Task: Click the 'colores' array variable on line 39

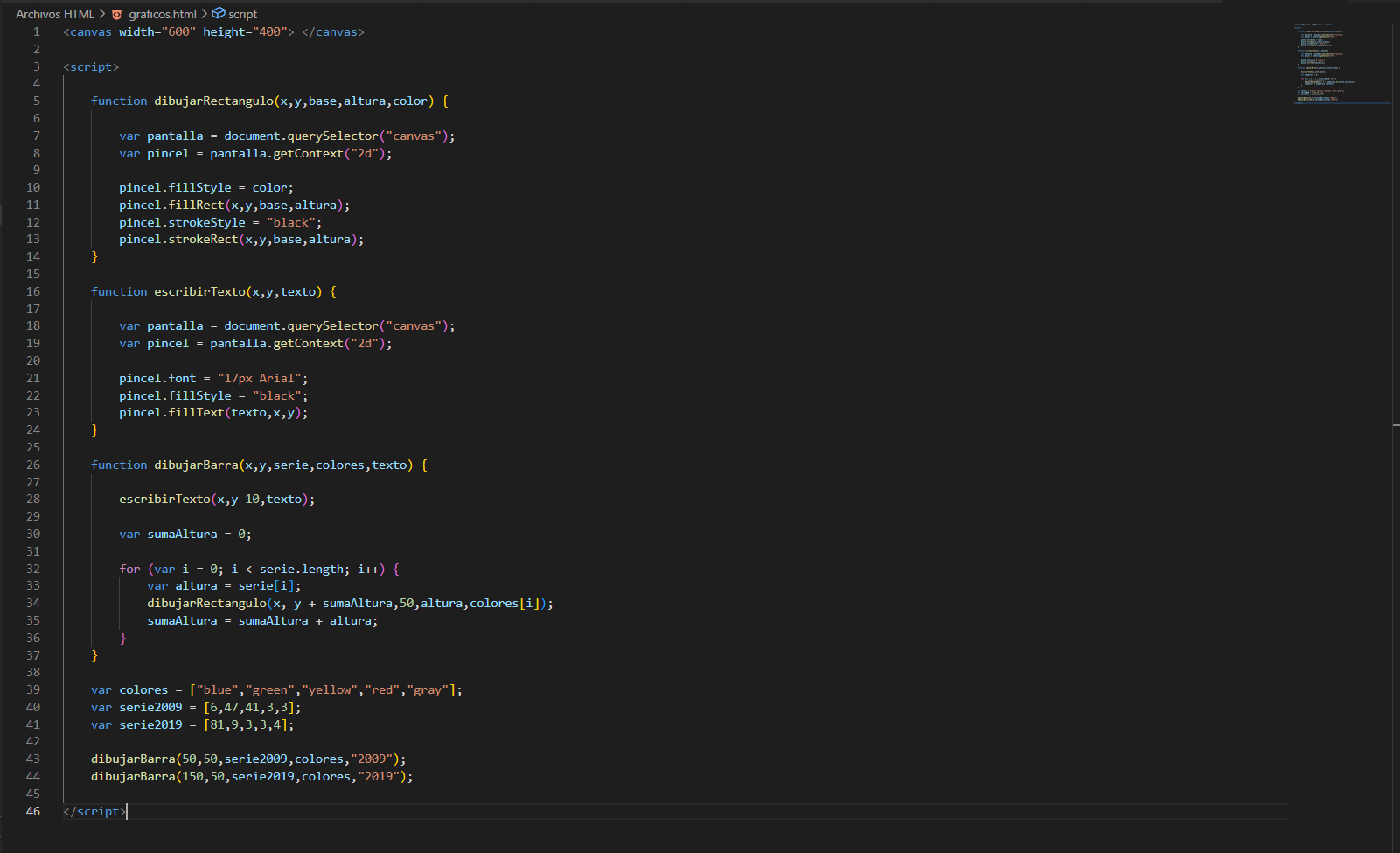Action: [x=143, y=689]
